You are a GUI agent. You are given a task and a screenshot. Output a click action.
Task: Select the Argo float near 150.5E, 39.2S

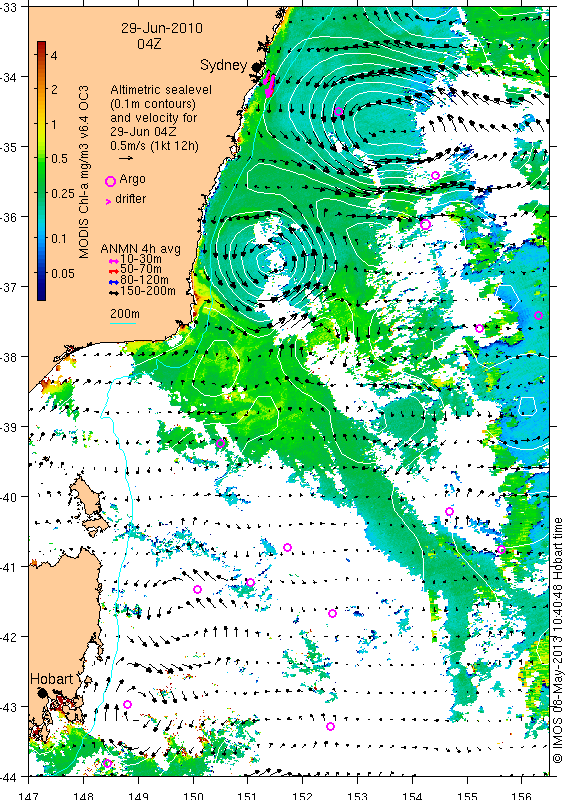coord(220,443)
